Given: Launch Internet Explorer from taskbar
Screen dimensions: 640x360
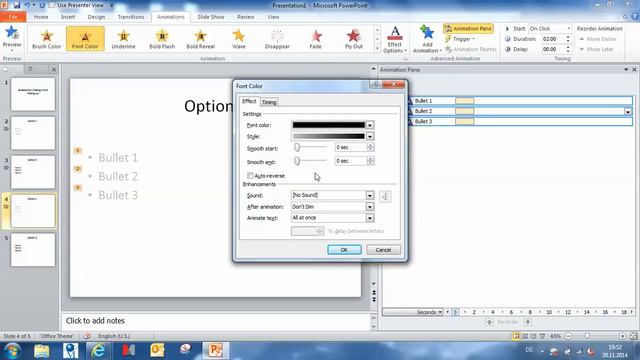Looking at the screenshot, I should pyautogui.click(x=98, y=351).
